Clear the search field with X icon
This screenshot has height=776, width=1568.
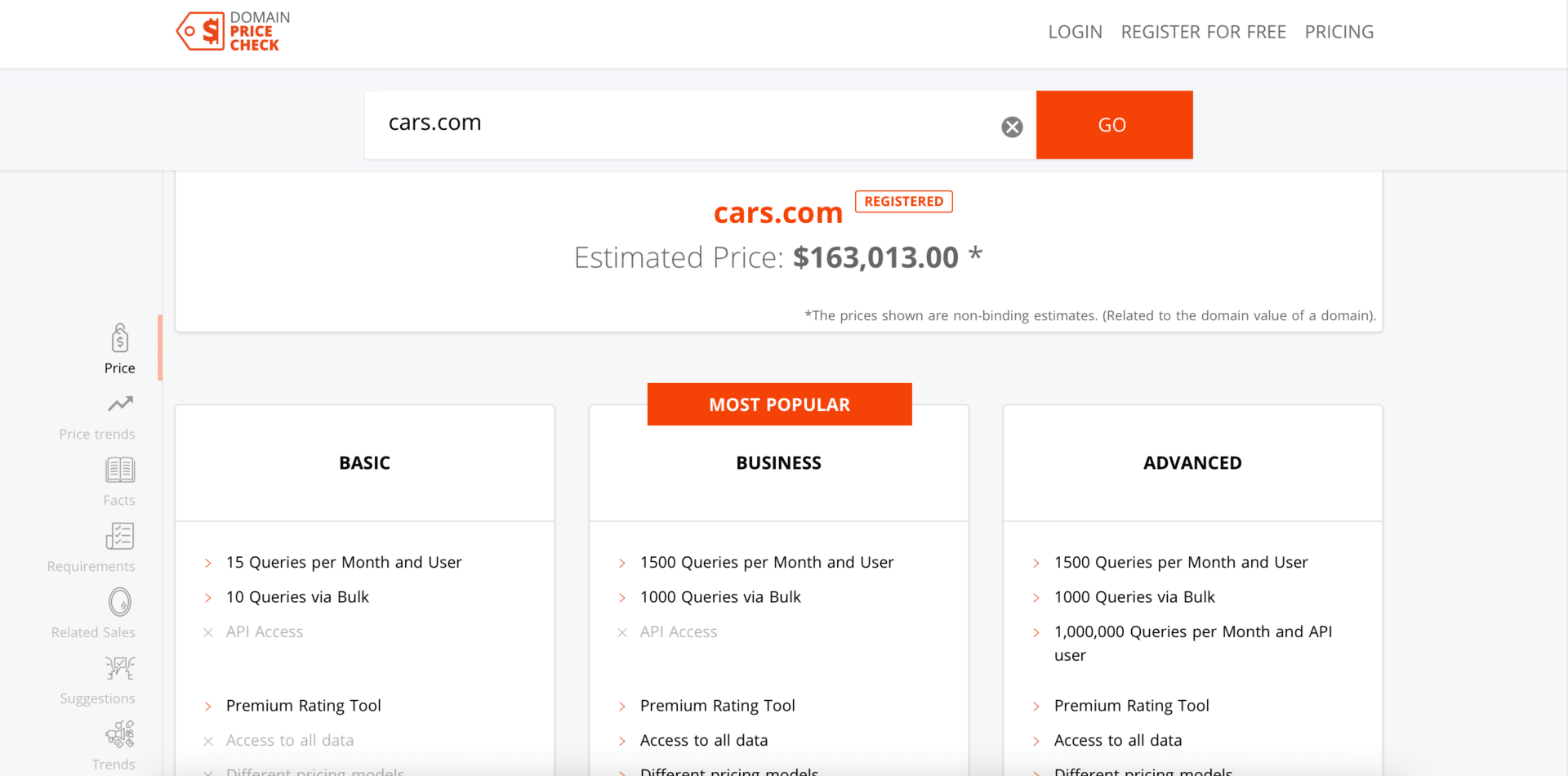[x=1012, y=127]
